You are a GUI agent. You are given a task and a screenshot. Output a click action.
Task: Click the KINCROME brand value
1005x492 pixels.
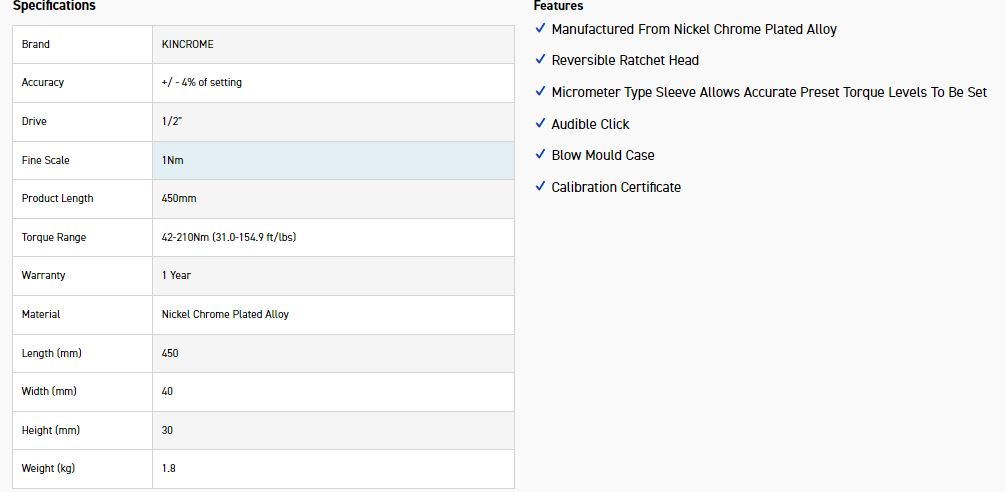[187, 44]
